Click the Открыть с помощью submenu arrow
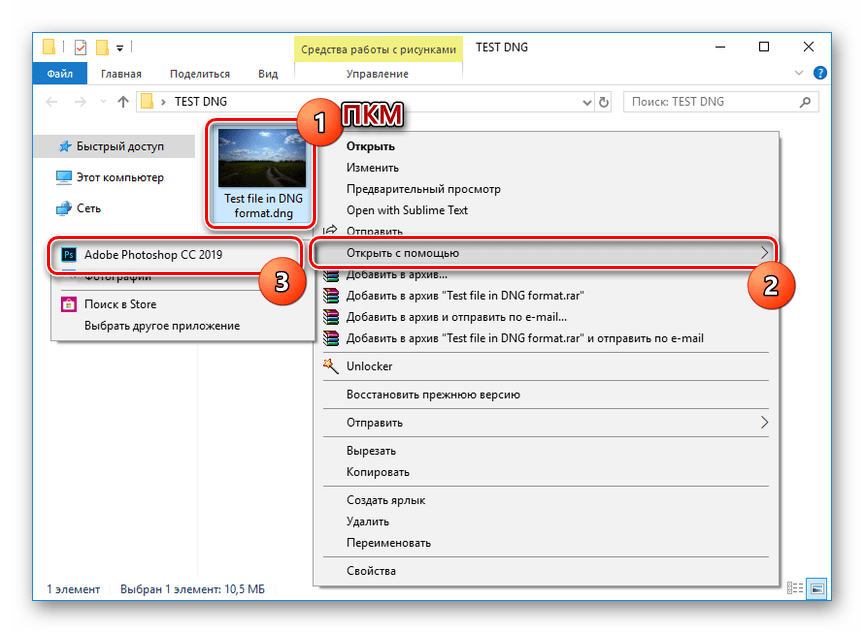This screenshot has height=633, width=864. [x=764, y=253]
